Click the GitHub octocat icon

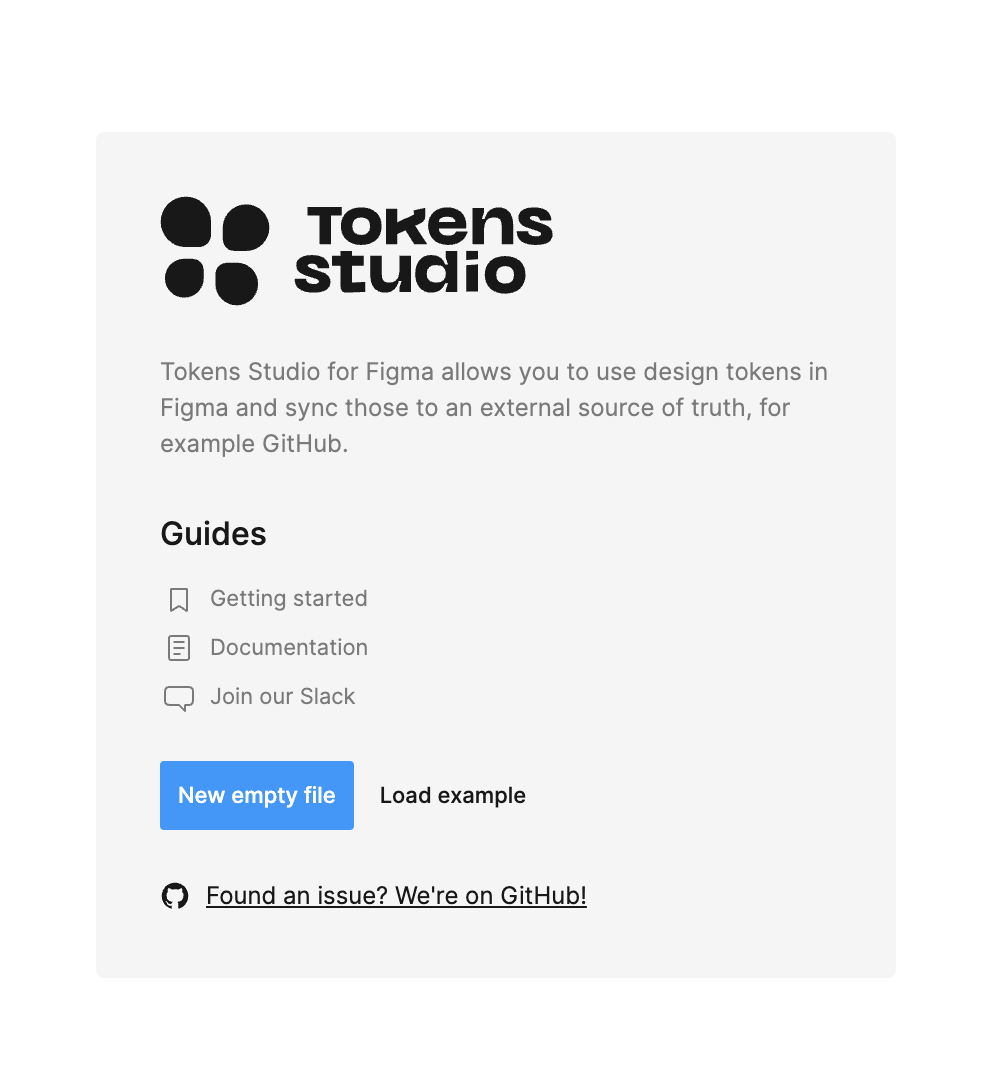(x=175, y=895)
